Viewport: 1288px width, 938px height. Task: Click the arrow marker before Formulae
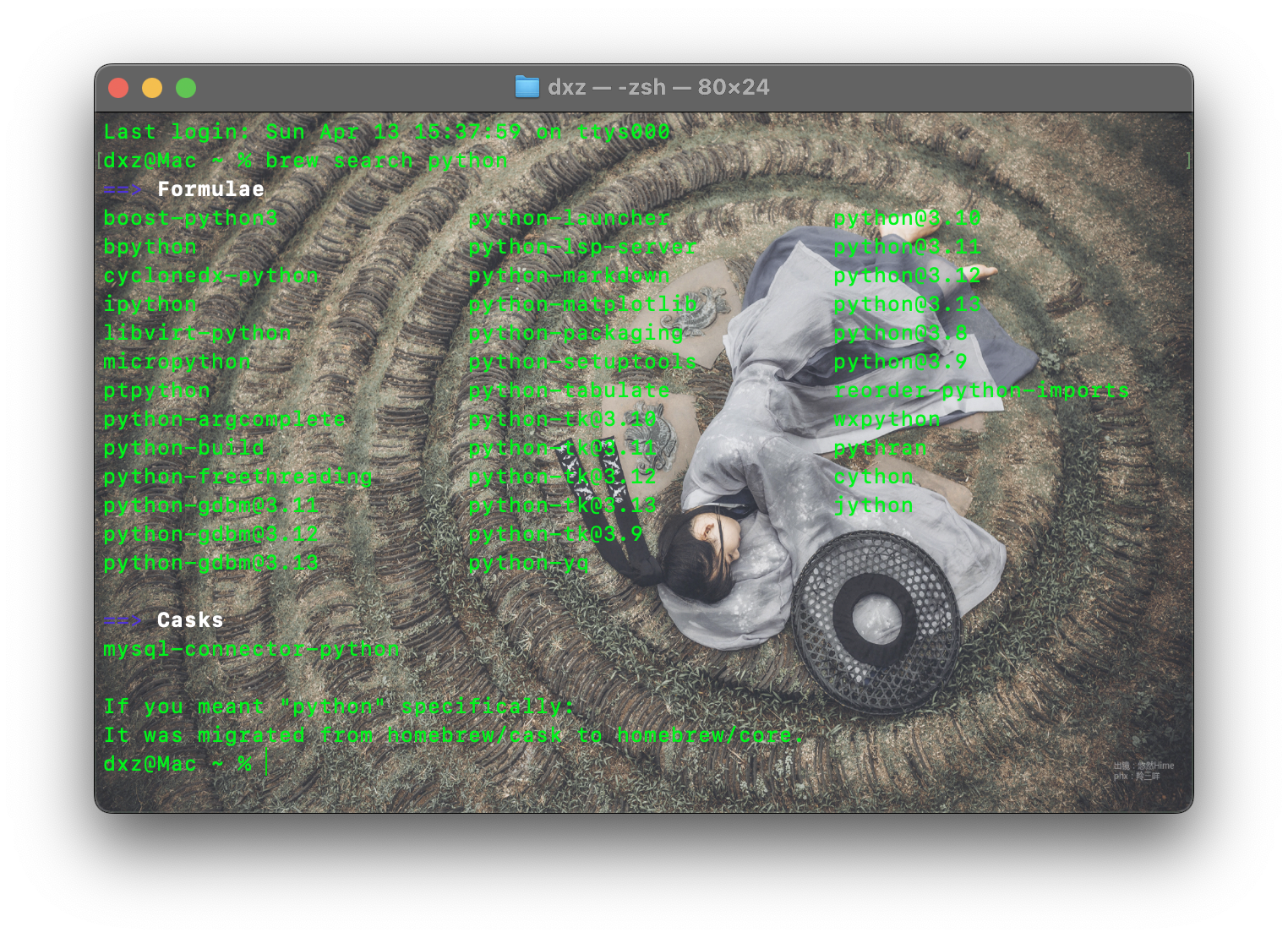click(x=123, y=189)
